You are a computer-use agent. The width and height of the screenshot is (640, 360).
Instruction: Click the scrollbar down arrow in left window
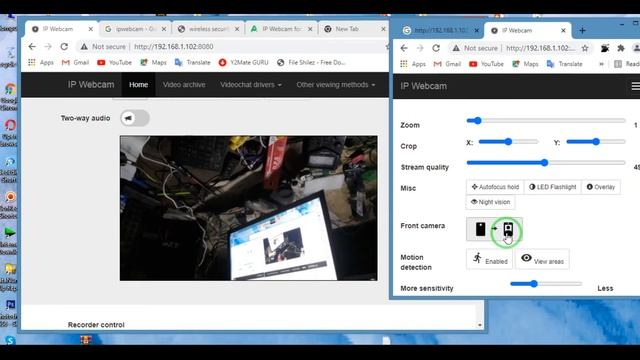pyautogui.click(x=480, y=325)
